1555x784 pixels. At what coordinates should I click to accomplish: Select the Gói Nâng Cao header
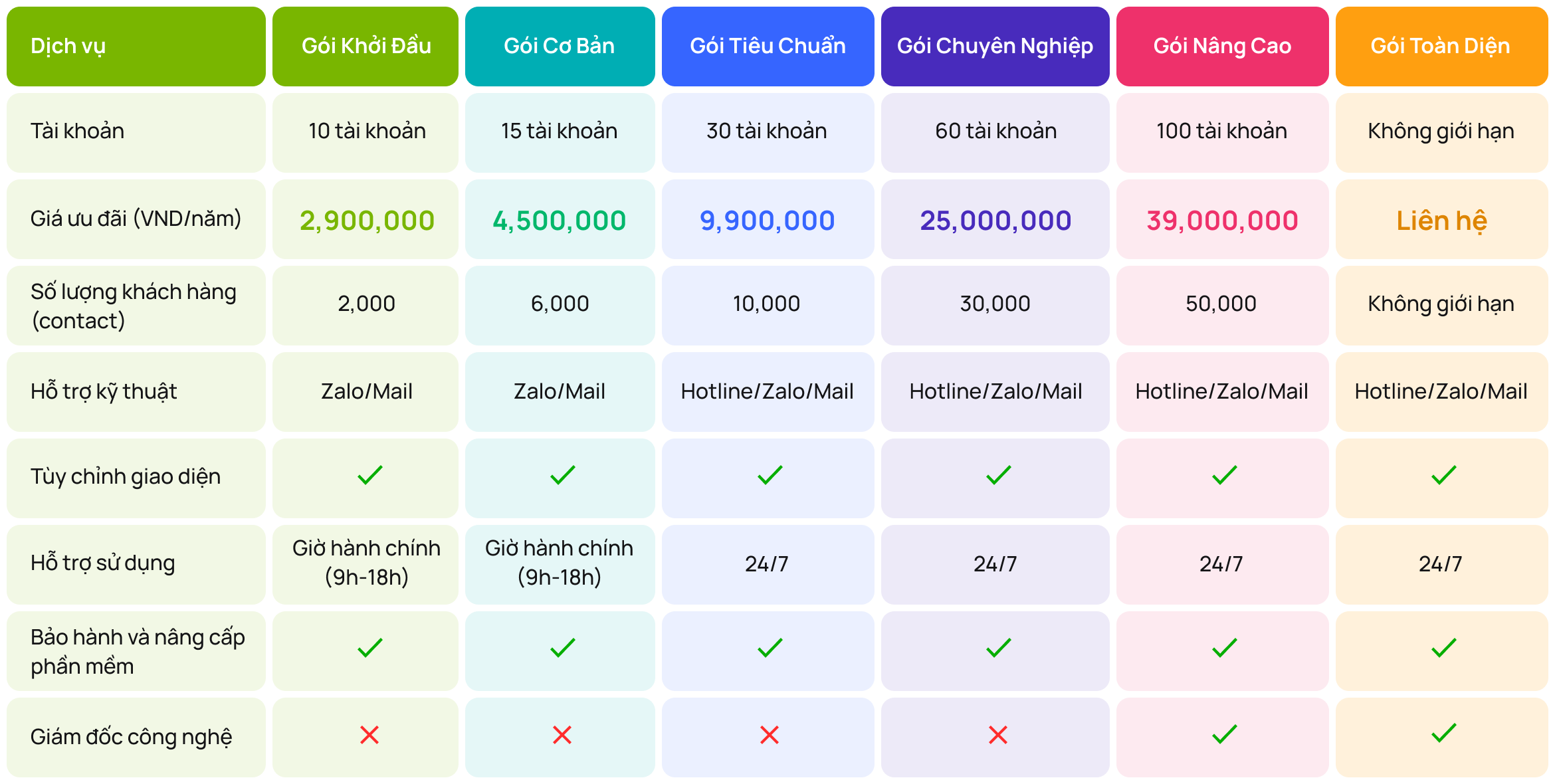(x=1222, y=47)
